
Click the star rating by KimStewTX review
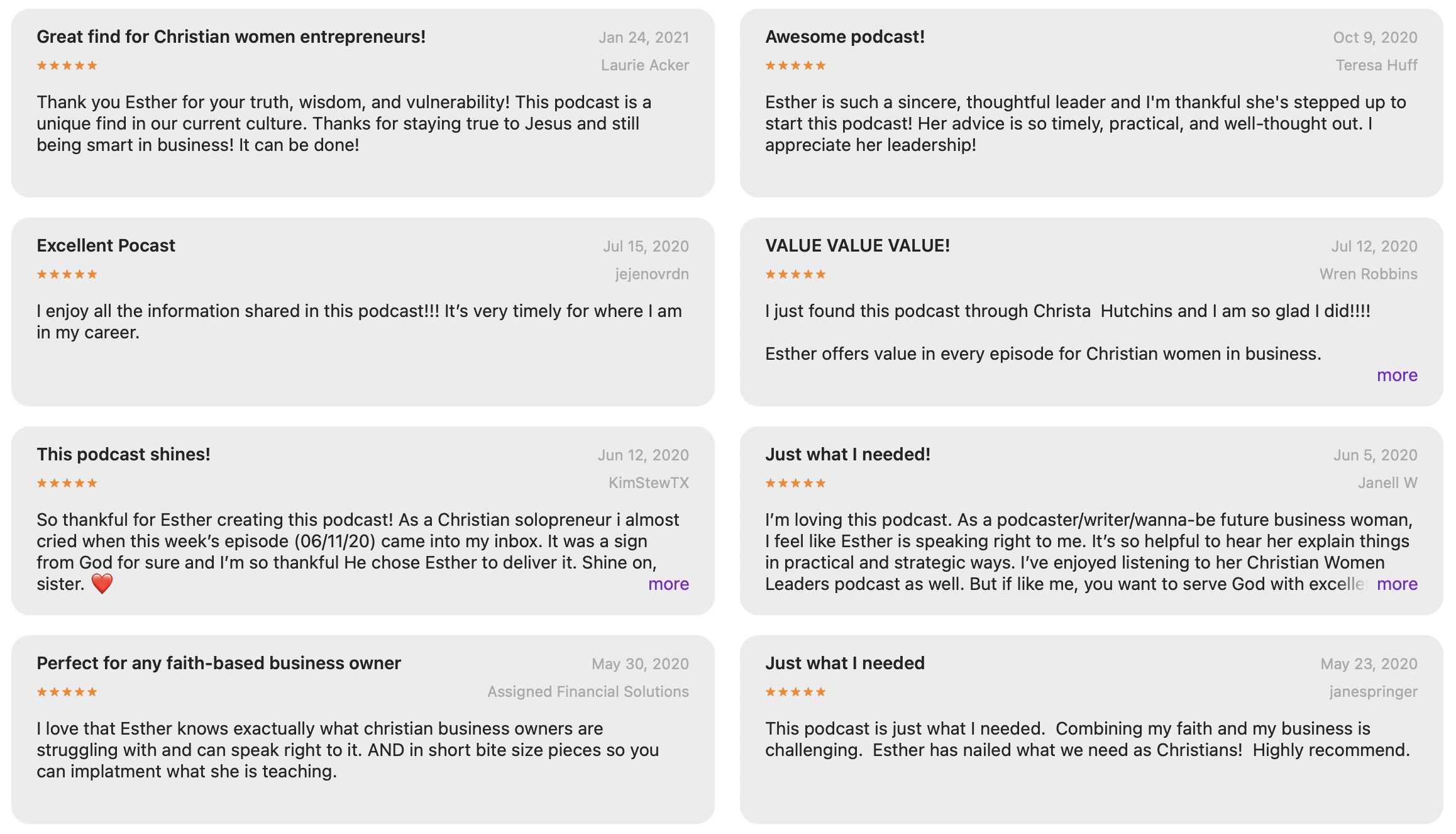coord(67,483)
